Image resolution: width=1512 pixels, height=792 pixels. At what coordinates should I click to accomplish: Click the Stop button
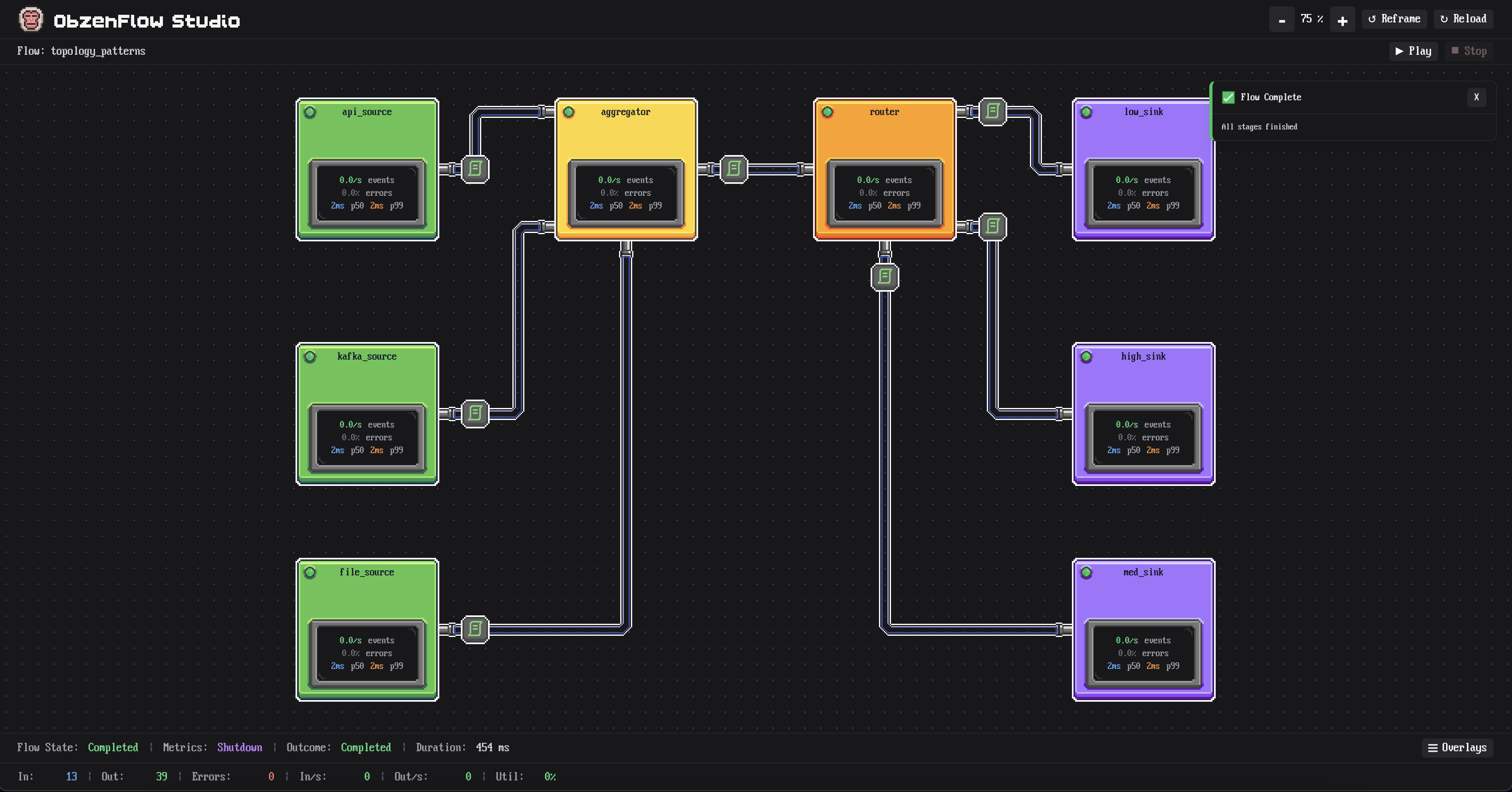pos(1469,51)
